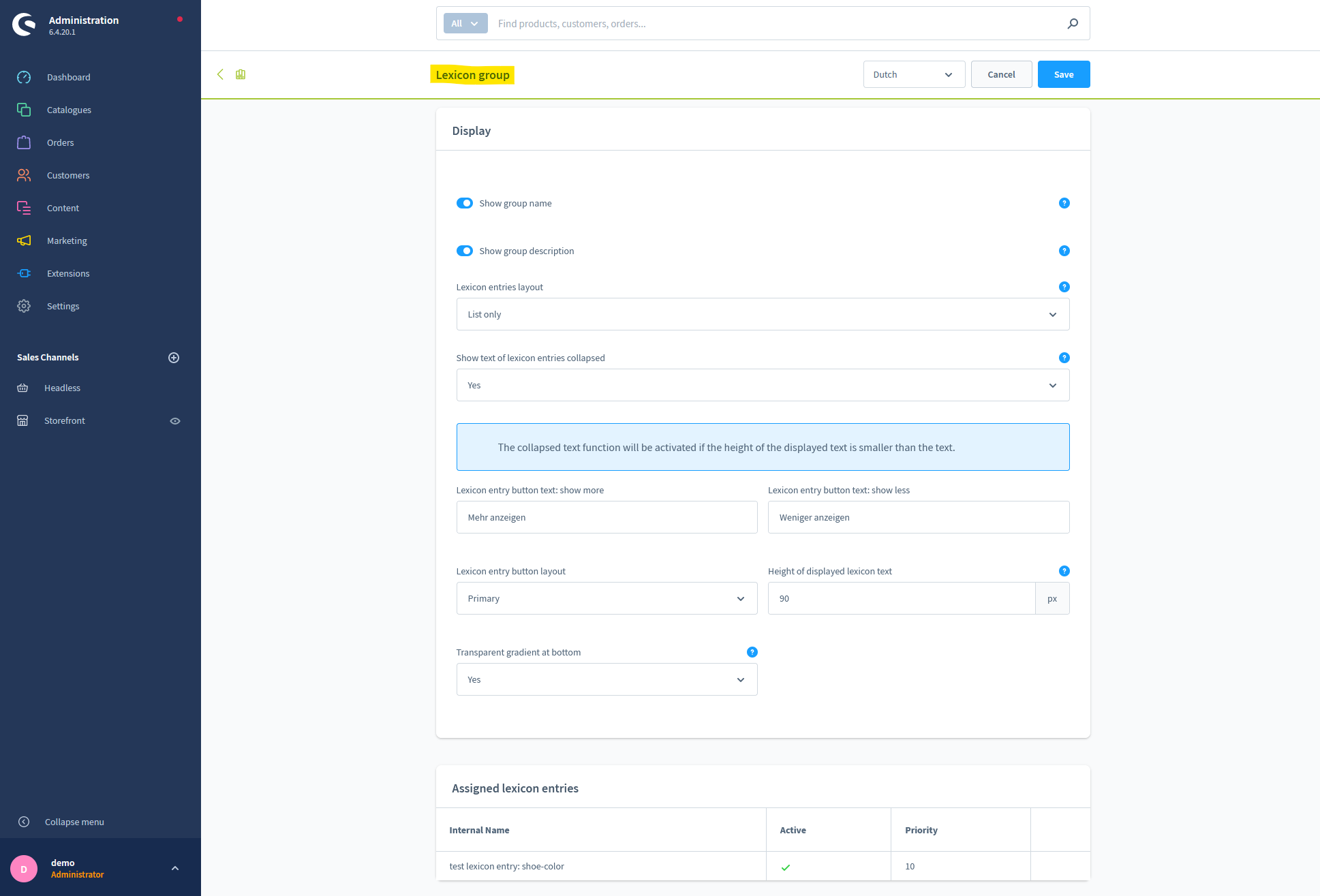
Task: Toggle Storefront visibility eye icon
Action: (175, 421)
